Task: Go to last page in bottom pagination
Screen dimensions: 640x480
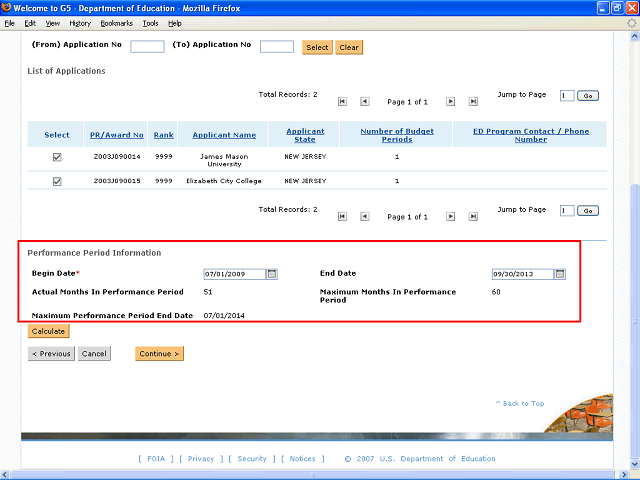Action: (x=473, y=216)
